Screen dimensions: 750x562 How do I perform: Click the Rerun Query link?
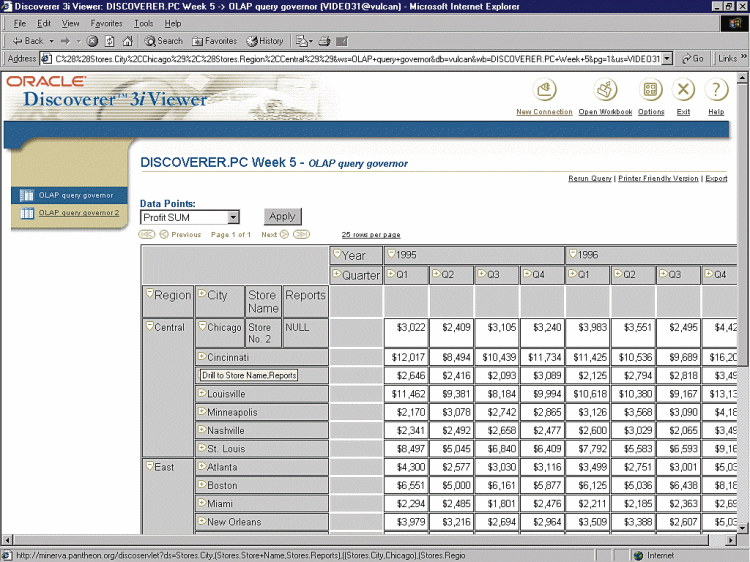click(x=590, y=178)
